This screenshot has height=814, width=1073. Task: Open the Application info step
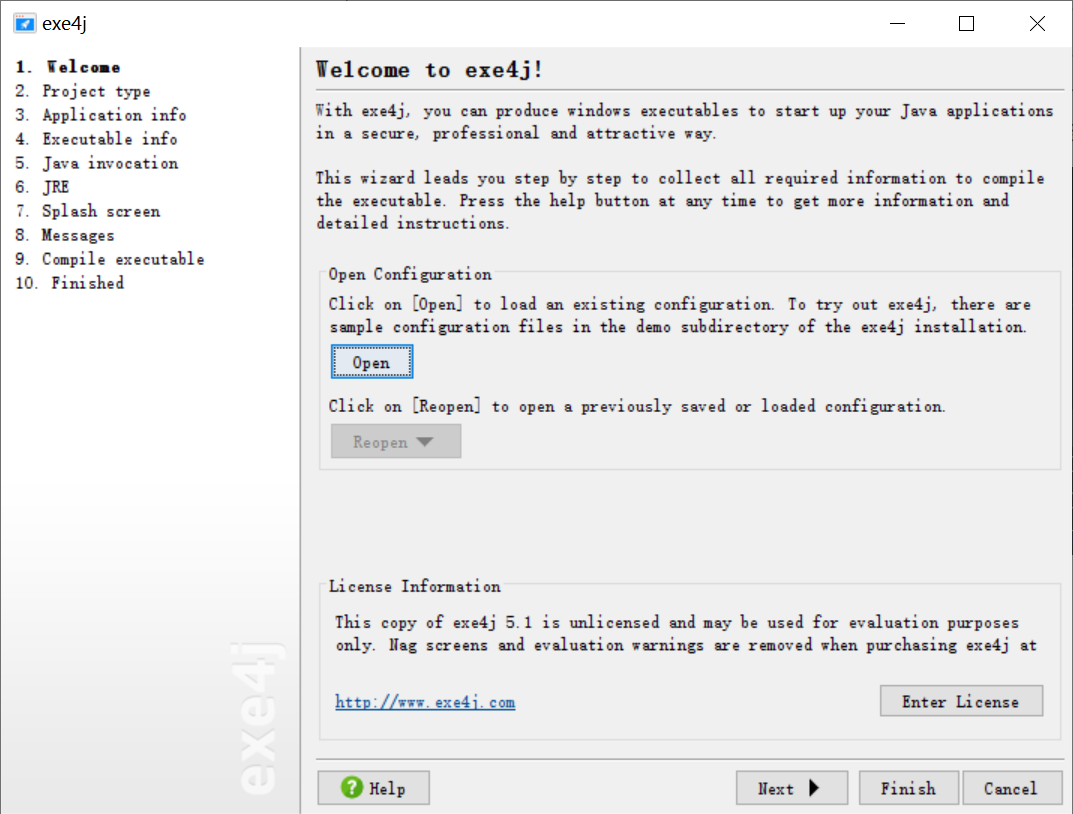coord(101,115)
